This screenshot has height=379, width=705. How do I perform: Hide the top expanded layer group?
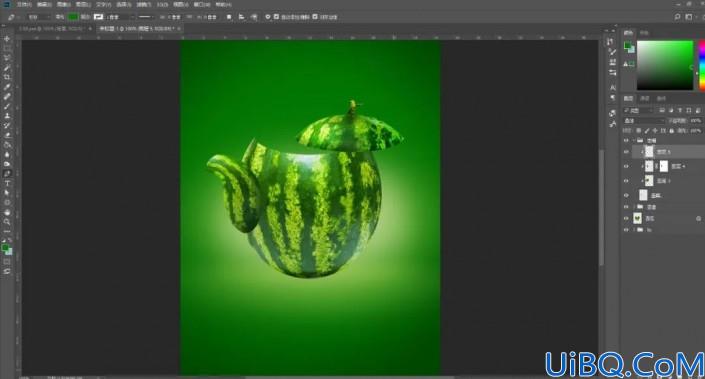tap(626, 140)
